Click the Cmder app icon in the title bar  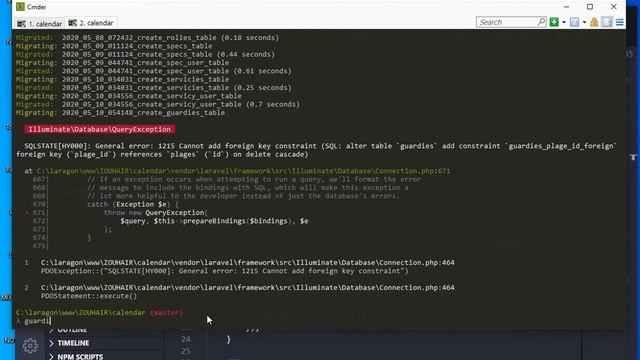pyautogui.click(x=20, y=7)
